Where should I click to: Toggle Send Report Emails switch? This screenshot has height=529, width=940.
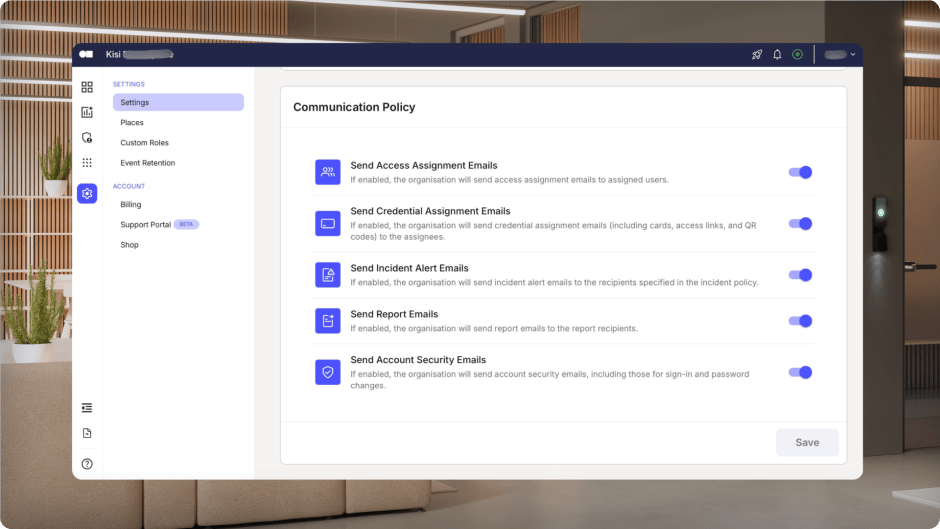800,321
